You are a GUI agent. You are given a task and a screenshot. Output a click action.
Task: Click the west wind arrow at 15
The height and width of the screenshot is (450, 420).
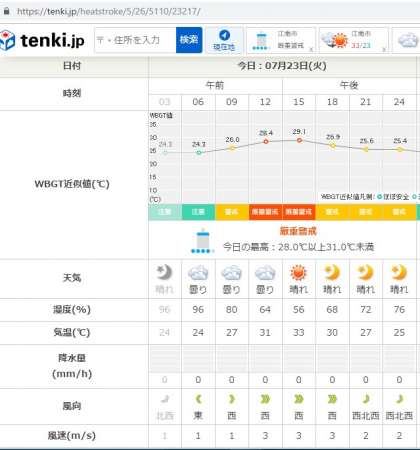click(x=299, y=399)
